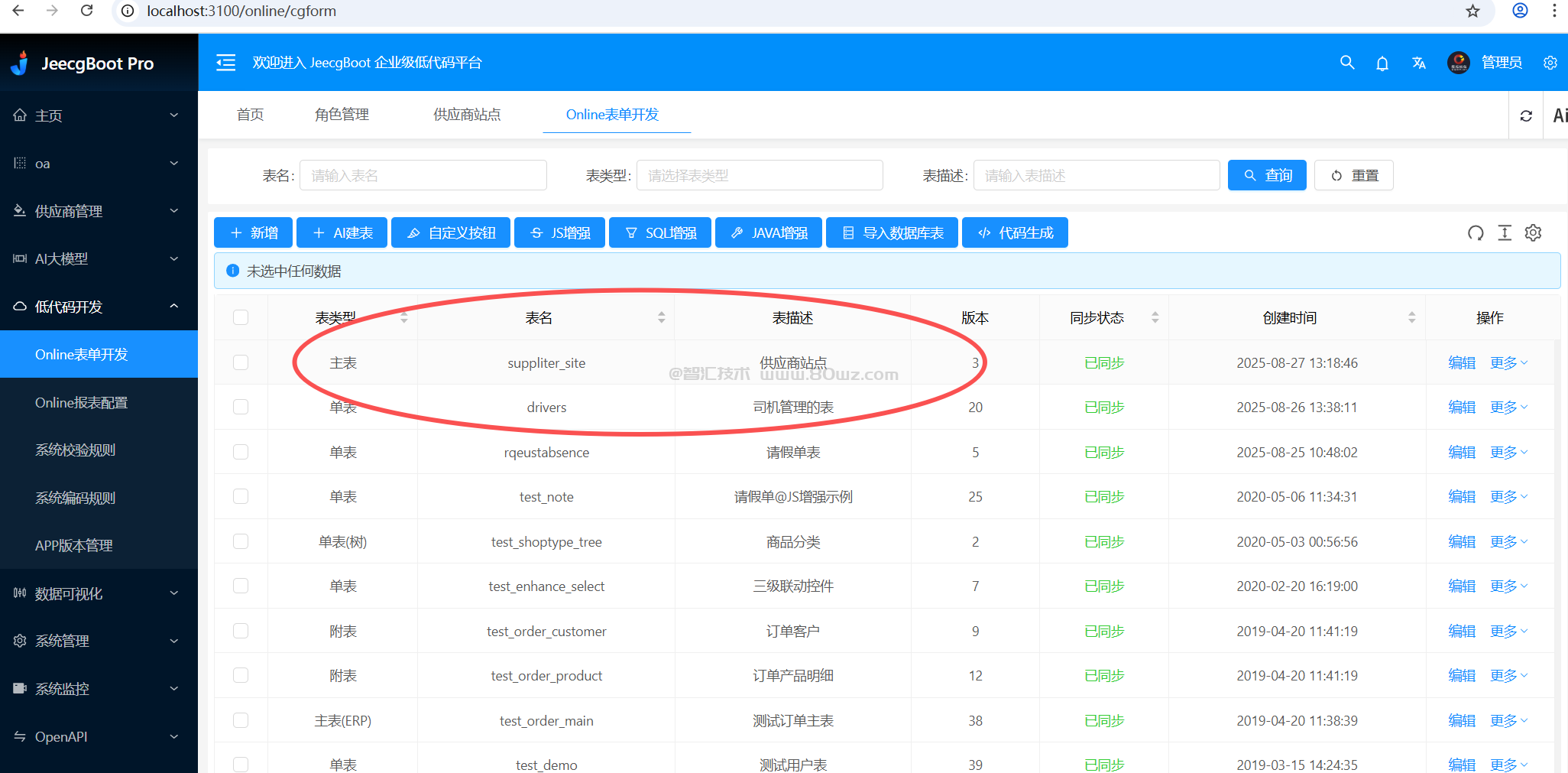Switch to the 角色管理 tab
Image resolution: width=1568 pixels, height=773 pixels.
(x=342, y=115)
